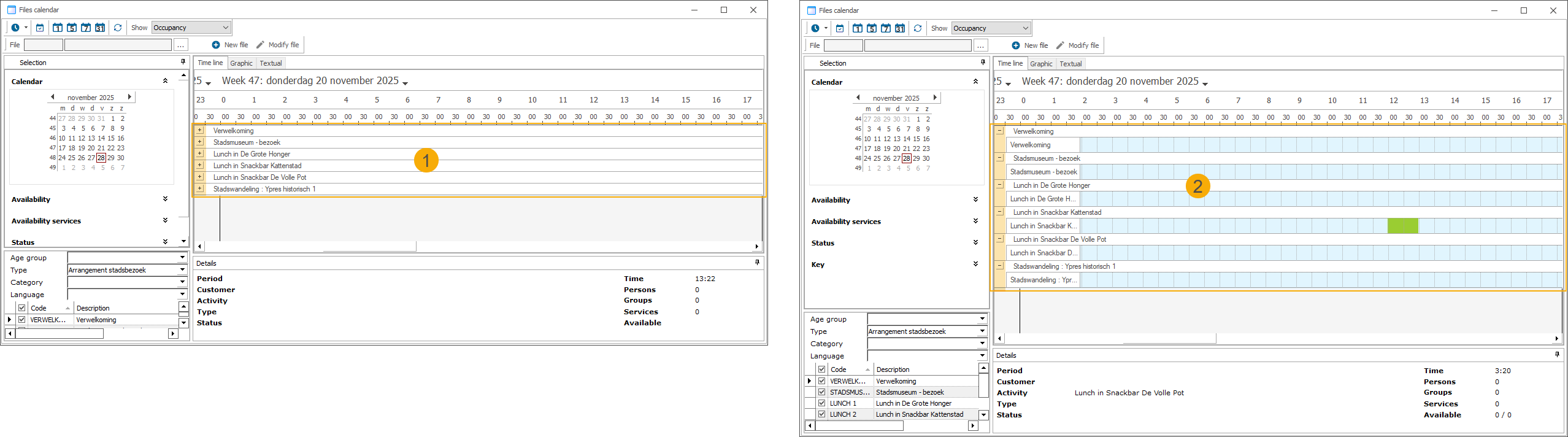Viewport: 1568px width, 437px height.
Task: Switch to 5-day view in left window
Action: click(x=72, y=28)
